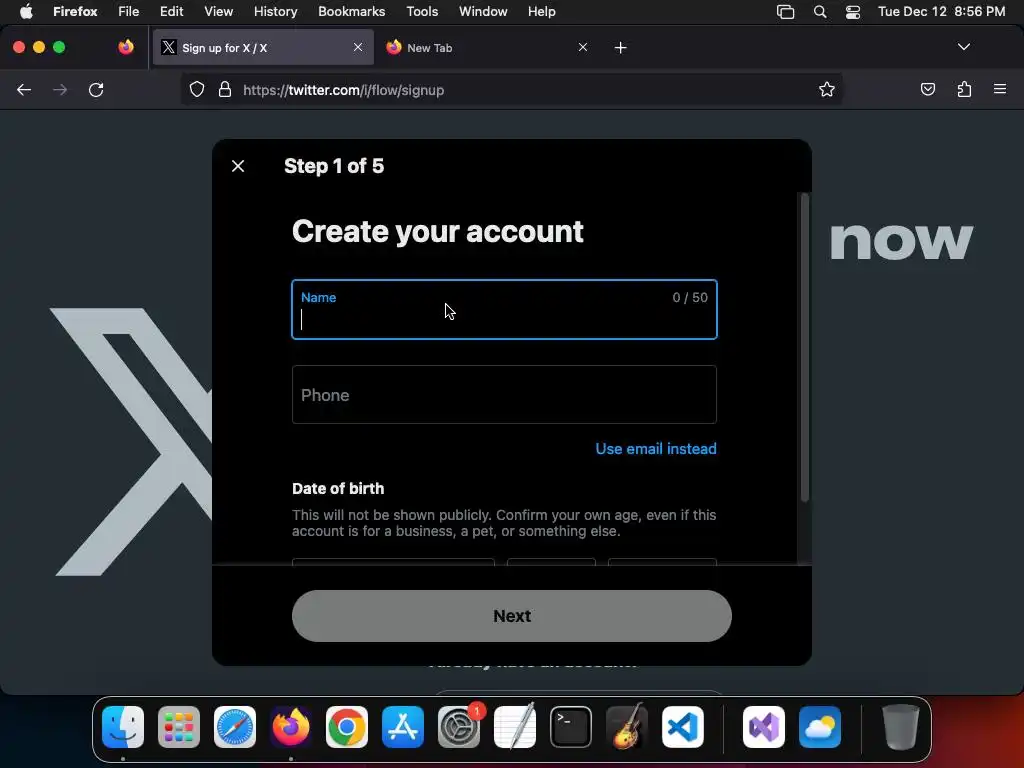
Task: Close the sign-up dialog with the X icon
Action: [x=238, y=166]
